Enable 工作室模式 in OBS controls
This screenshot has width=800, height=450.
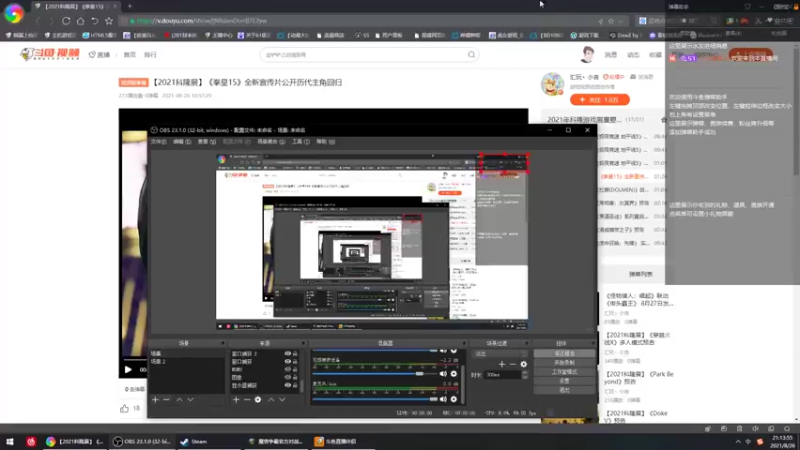[x=564, y=372]
